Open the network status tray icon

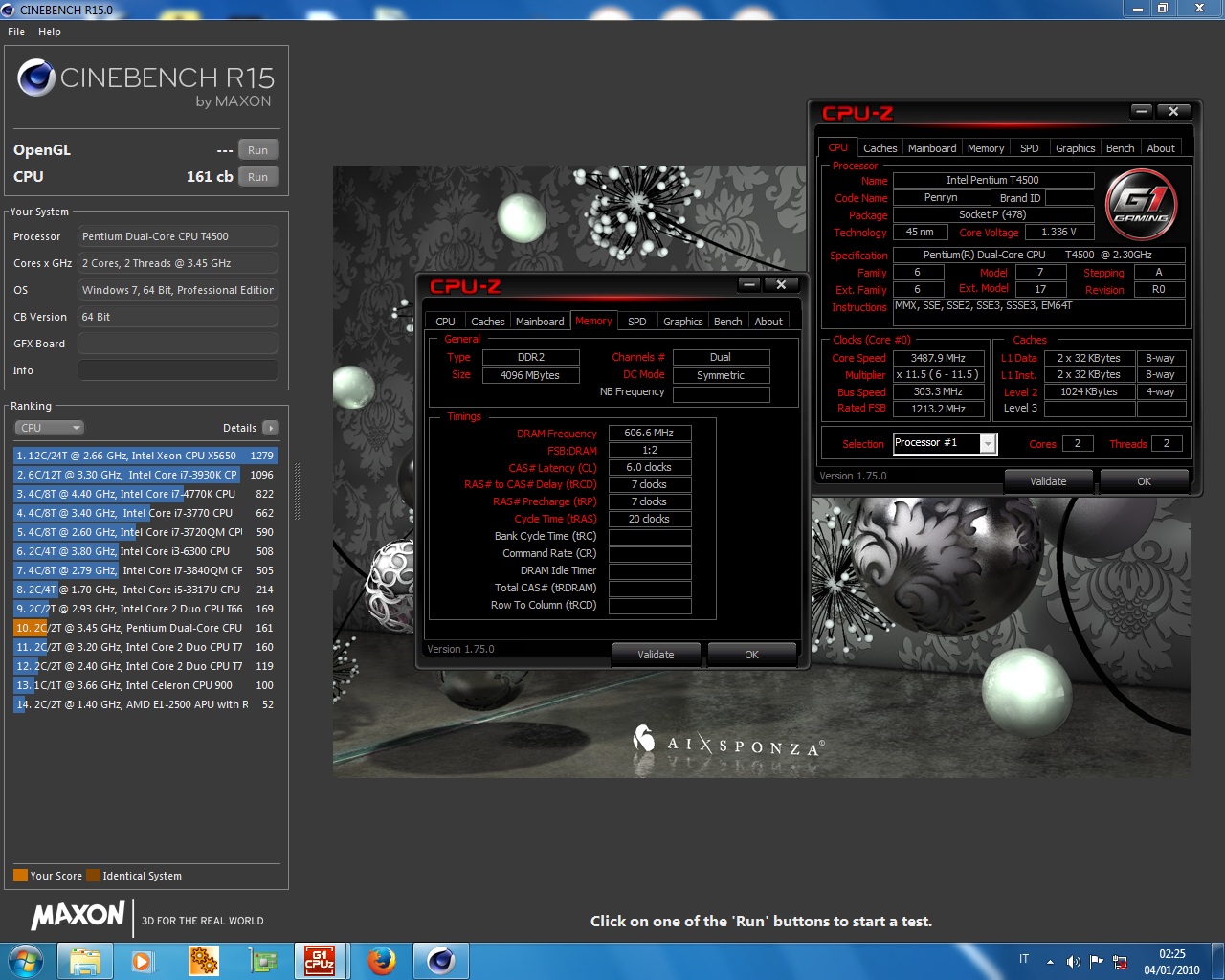pos(1120,961)
